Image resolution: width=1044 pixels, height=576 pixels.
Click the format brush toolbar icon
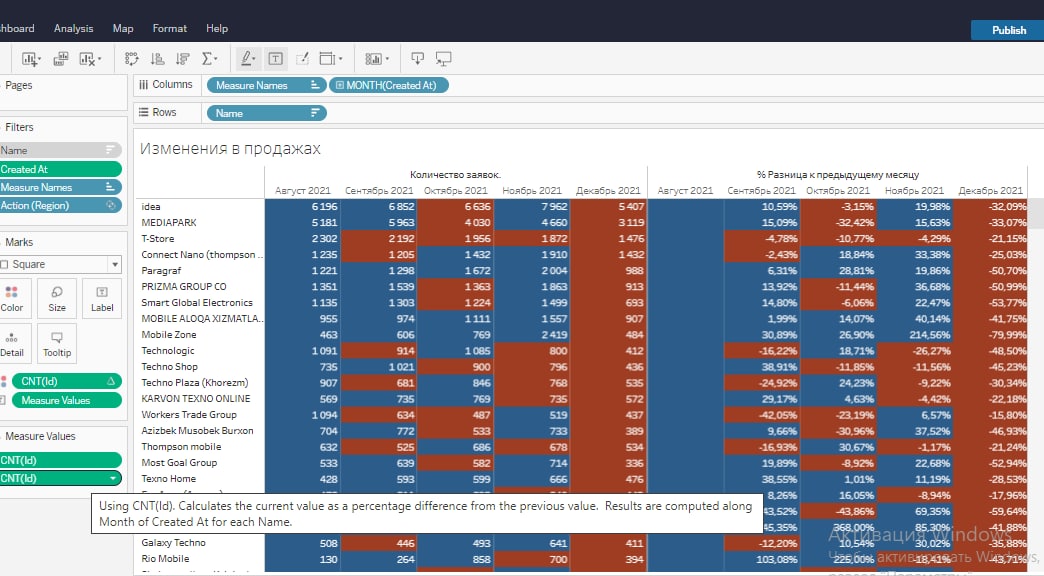pos(302,59)
